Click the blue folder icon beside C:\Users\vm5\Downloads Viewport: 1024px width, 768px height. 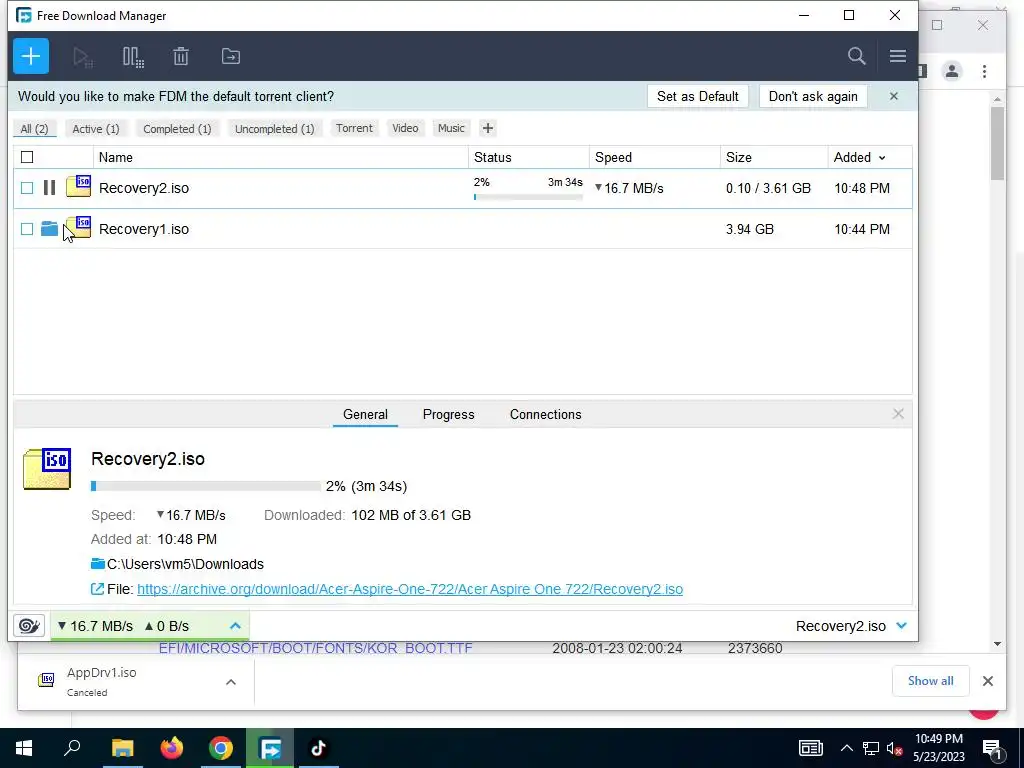tap(97, 564)
